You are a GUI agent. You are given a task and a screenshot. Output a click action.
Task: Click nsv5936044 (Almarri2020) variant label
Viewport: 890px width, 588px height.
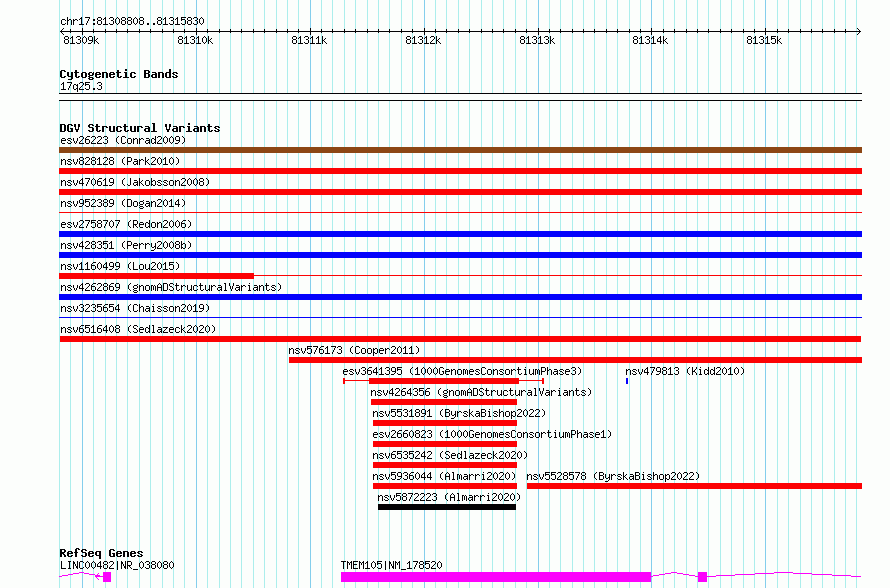(x=444, y=476)
